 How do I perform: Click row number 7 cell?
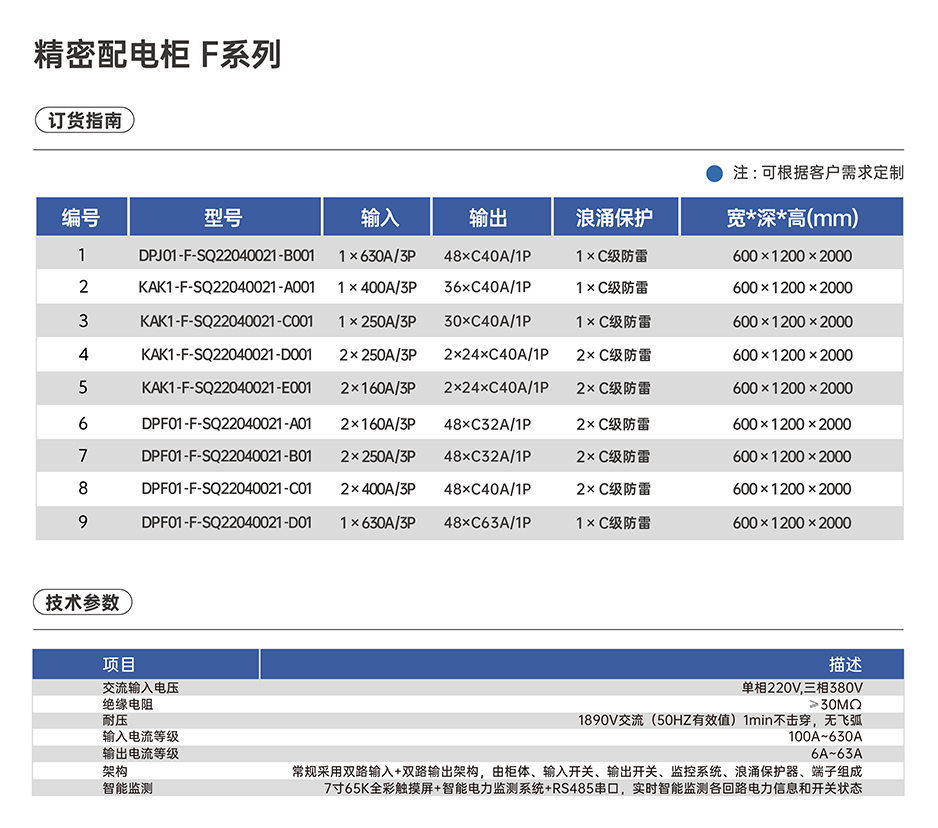tap(83, 456)
